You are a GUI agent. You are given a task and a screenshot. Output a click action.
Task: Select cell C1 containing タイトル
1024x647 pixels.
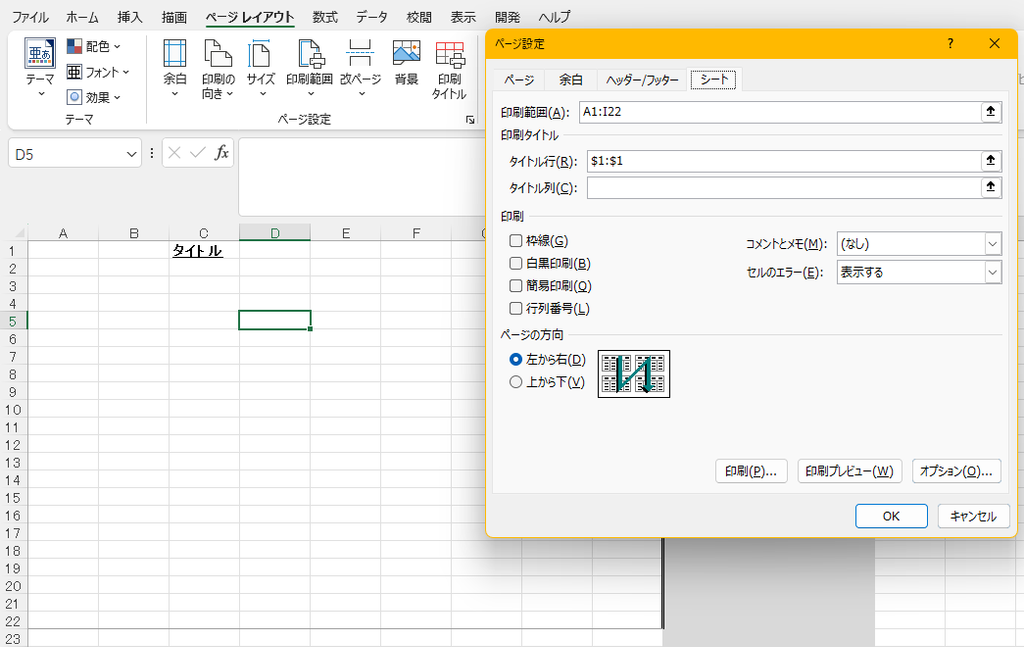click(204, 251)
